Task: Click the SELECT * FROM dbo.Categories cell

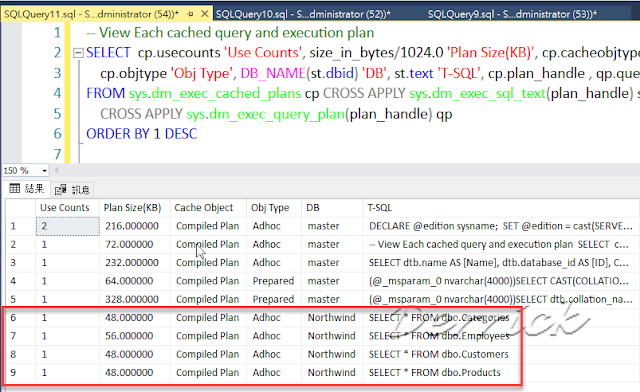Action: click(x=501, y=318)
